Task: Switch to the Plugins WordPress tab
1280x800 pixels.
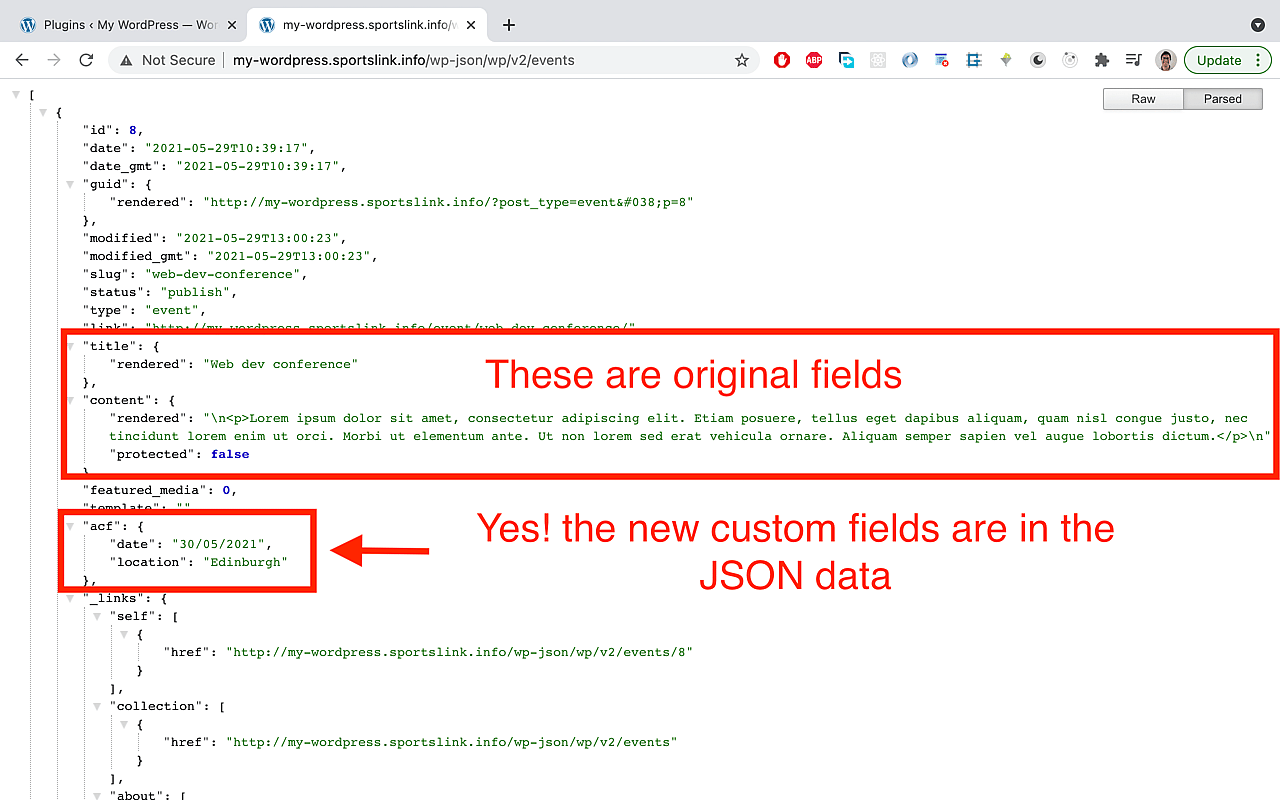Action: tap(130, 24)
